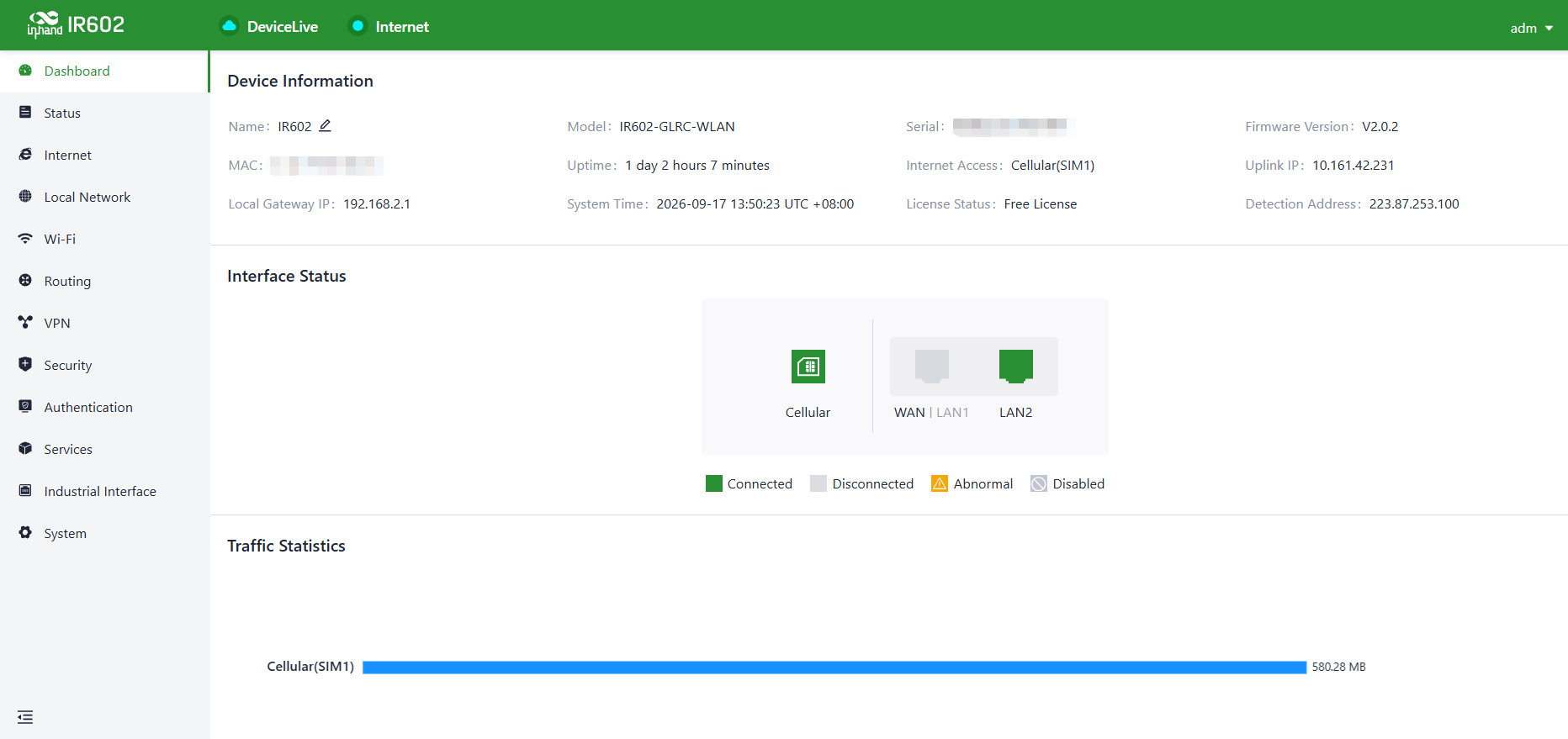1568x739 pixels.
Task: Click the DeviceLive header link
Action: point(283,27)
